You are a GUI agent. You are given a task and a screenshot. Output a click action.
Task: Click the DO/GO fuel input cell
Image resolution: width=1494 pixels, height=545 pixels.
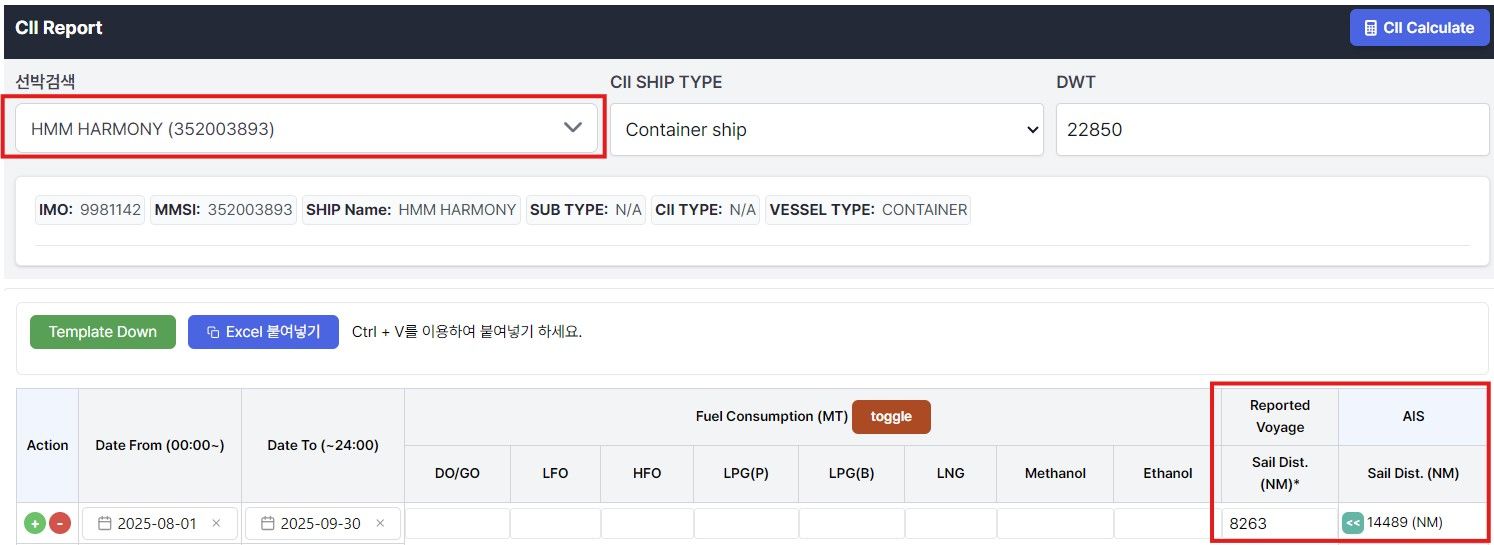[457, 523]
